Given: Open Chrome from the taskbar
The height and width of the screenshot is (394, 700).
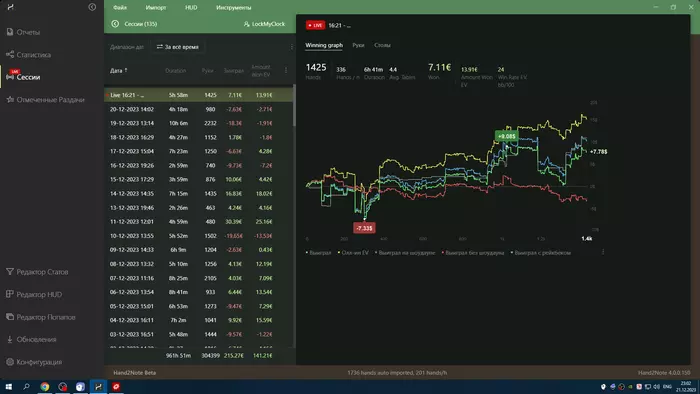Looking at the screenshot, I should point(45,386).
